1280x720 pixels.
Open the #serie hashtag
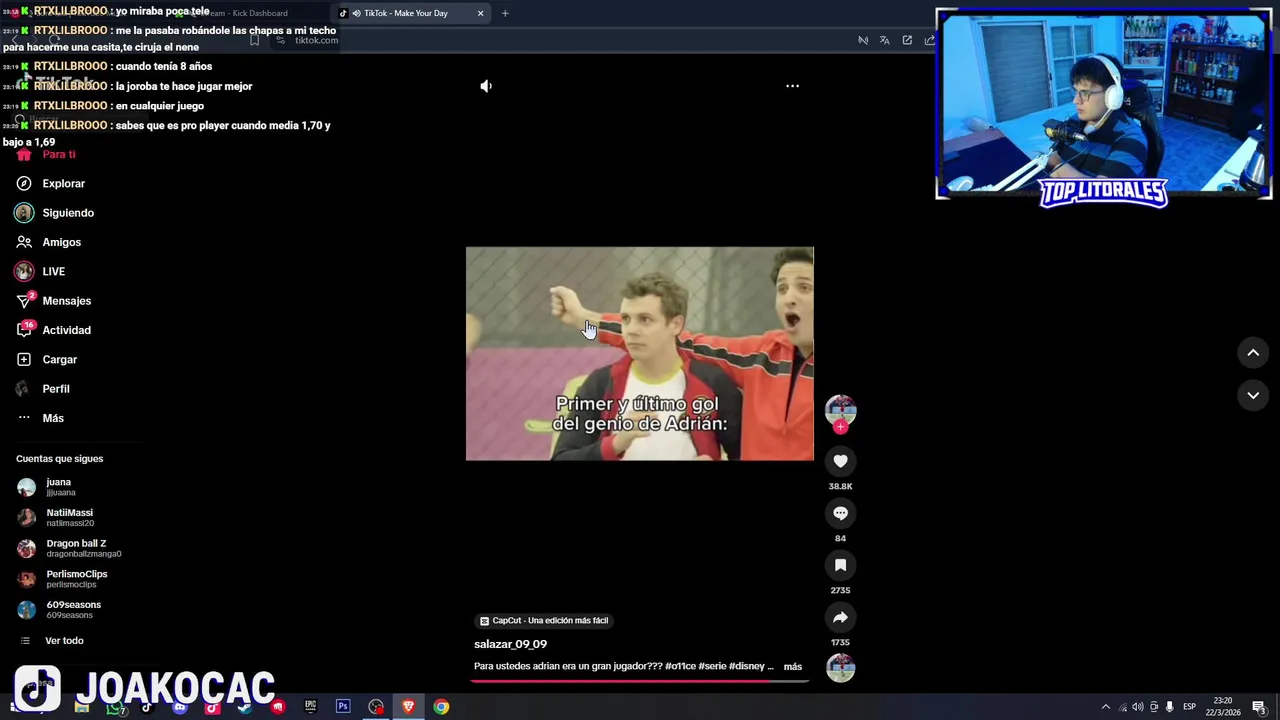tap(712, 666)
